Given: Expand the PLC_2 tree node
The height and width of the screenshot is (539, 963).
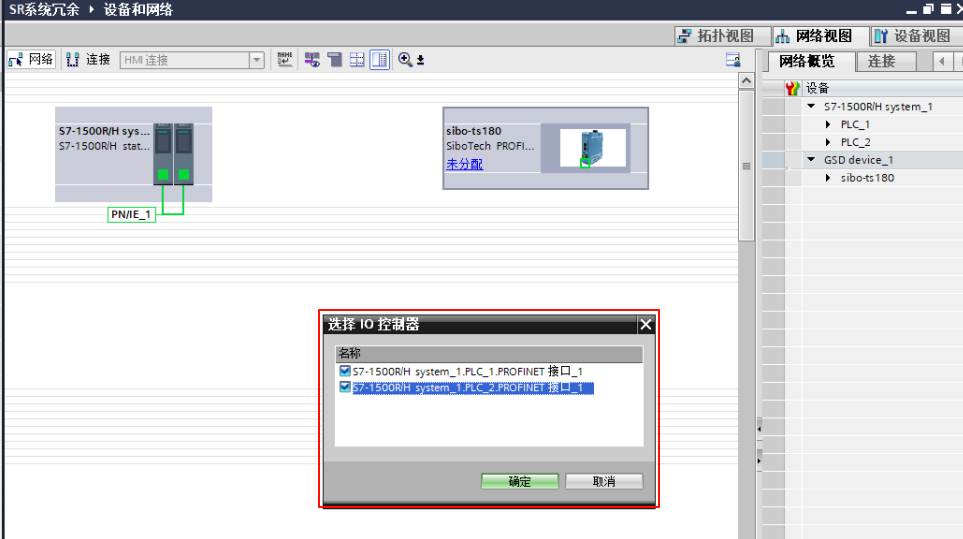Looking at the screenshot, I should [x=828, y=142].
